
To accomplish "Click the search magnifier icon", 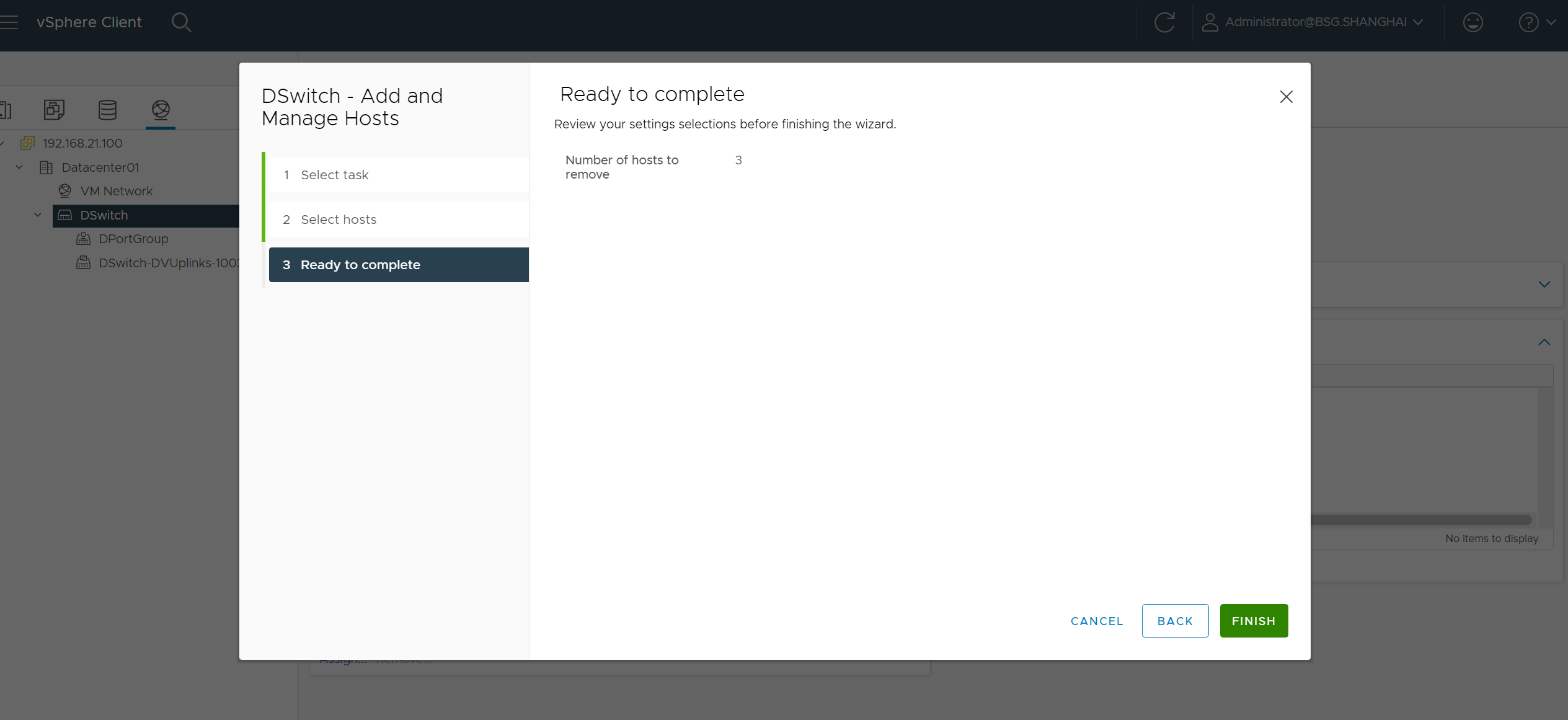I will pos(181,22).
